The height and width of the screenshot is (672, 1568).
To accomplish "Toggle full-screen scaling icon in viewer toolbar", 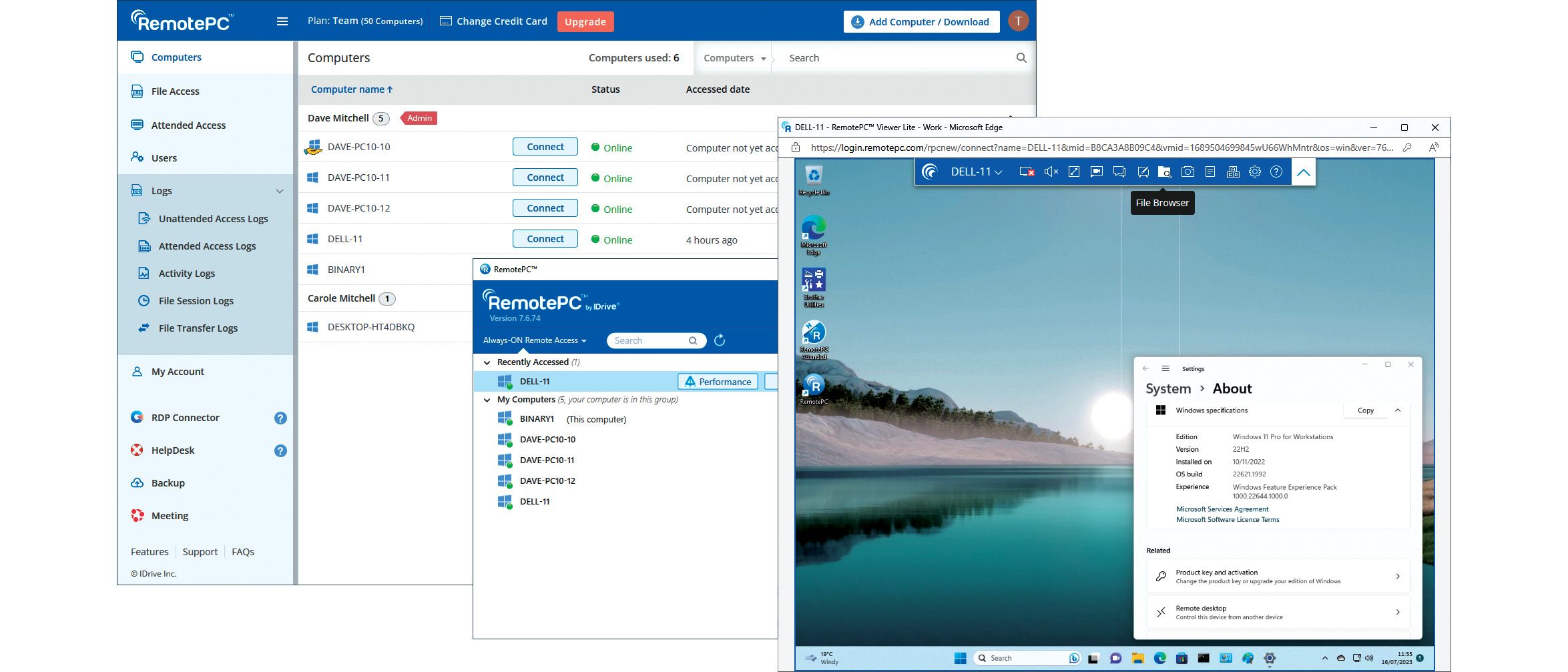I will (1074, 172).
